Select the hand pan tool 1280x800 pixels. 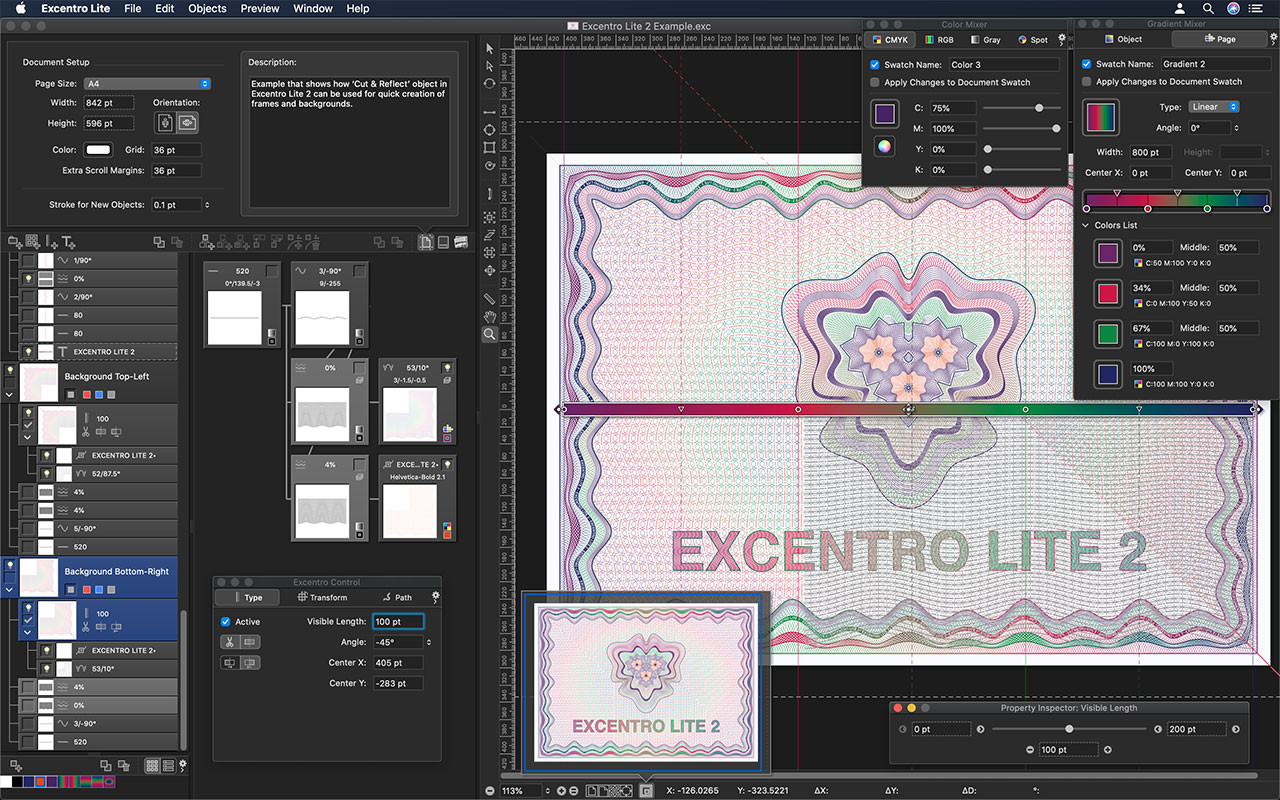point(489,316)
